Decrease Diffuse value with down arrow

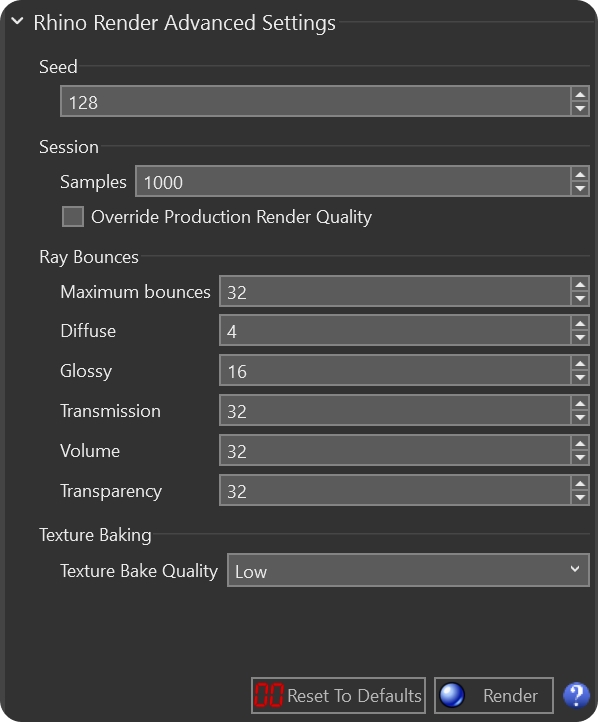click(x=580, y=338)
